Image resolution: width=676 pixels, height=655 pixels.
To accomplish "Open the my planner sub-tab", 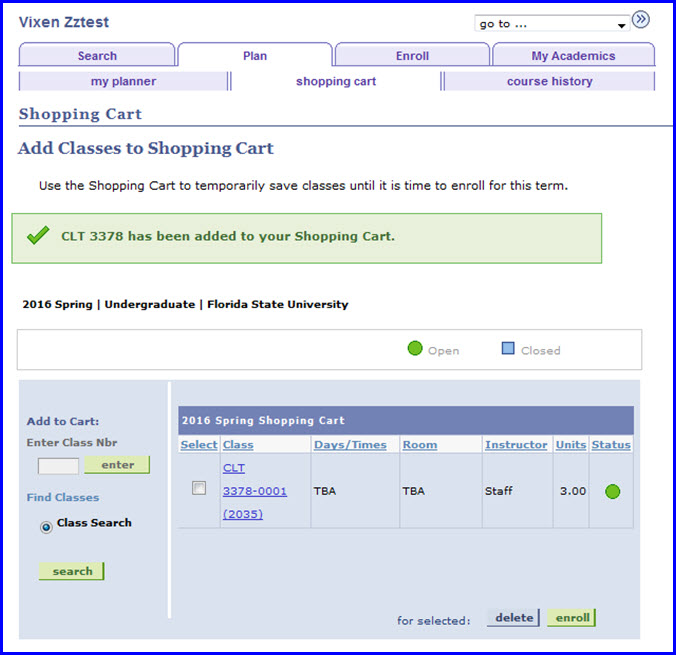I will [123, 81].
